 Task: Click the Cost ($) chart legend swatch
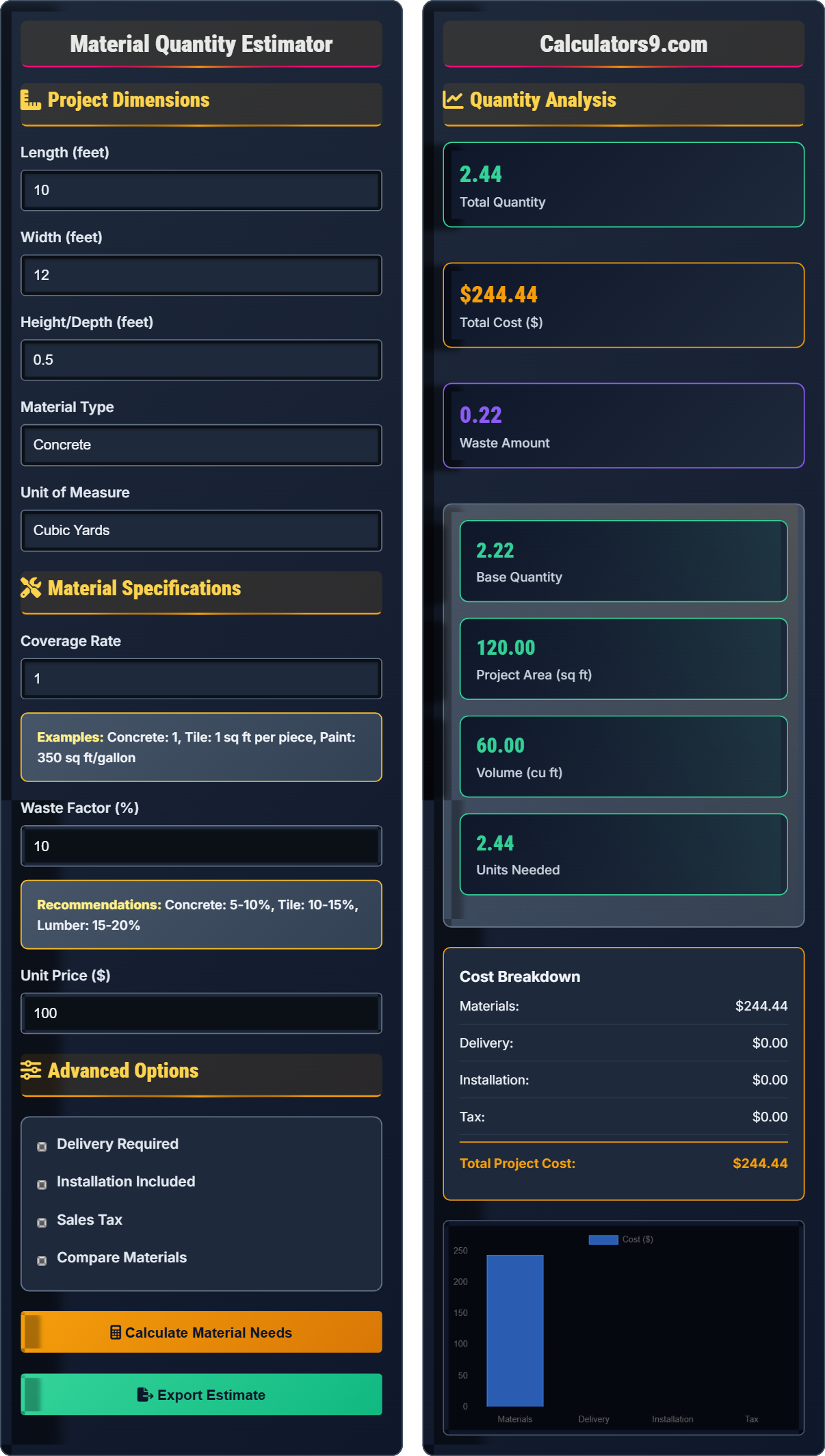603,1240
